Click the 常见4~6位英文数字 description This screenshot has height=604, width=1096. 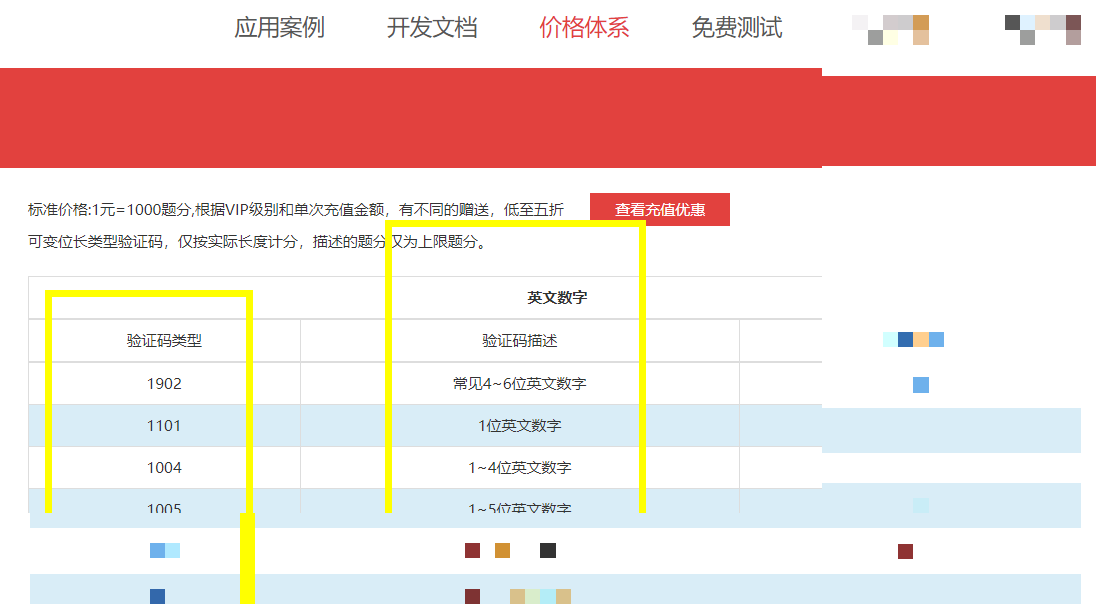[519, 384]
